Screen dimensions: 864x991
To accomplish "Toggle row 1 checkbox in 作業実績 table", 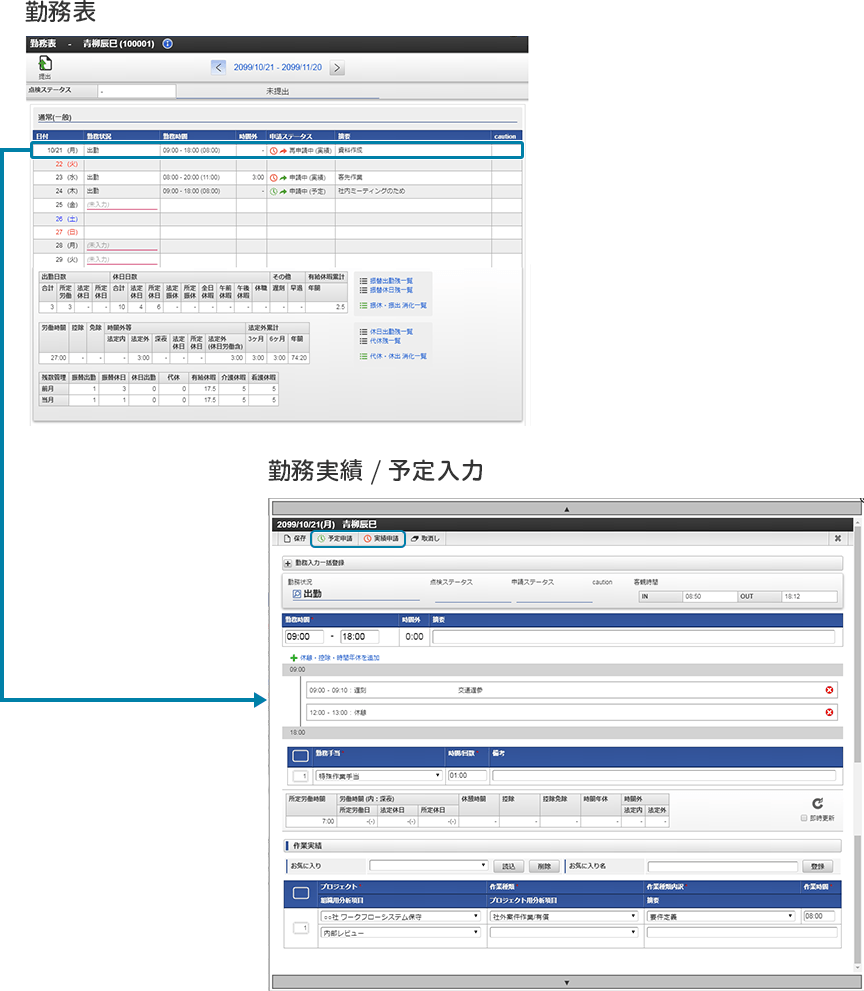I will click(301, 928).
